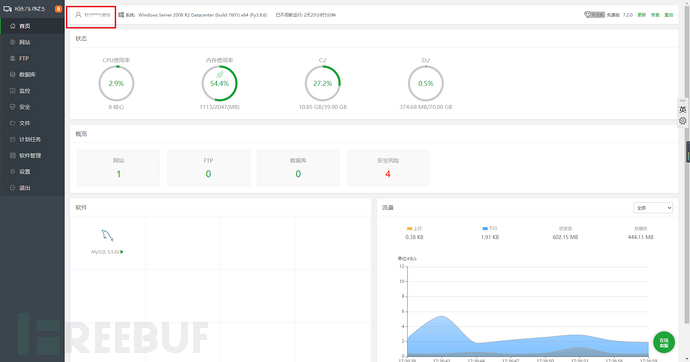Image resolution: width=690 pixels, height=362 pixels.
Task: Click the scrollbar up arrow at top right
Action: pos(687,3)
